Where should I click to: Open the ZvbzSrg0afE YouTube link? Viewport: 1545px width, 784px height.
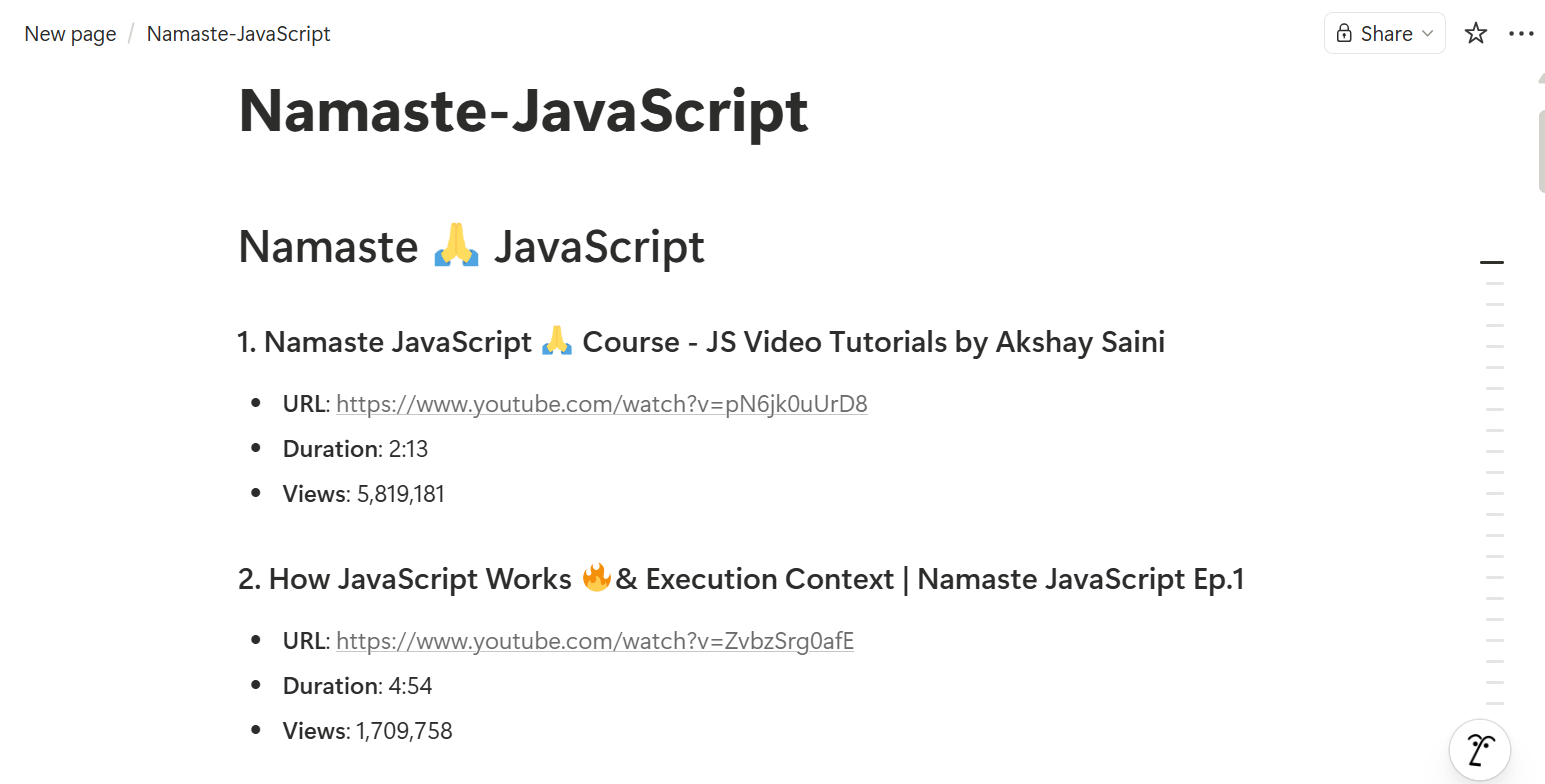[595, 640]
